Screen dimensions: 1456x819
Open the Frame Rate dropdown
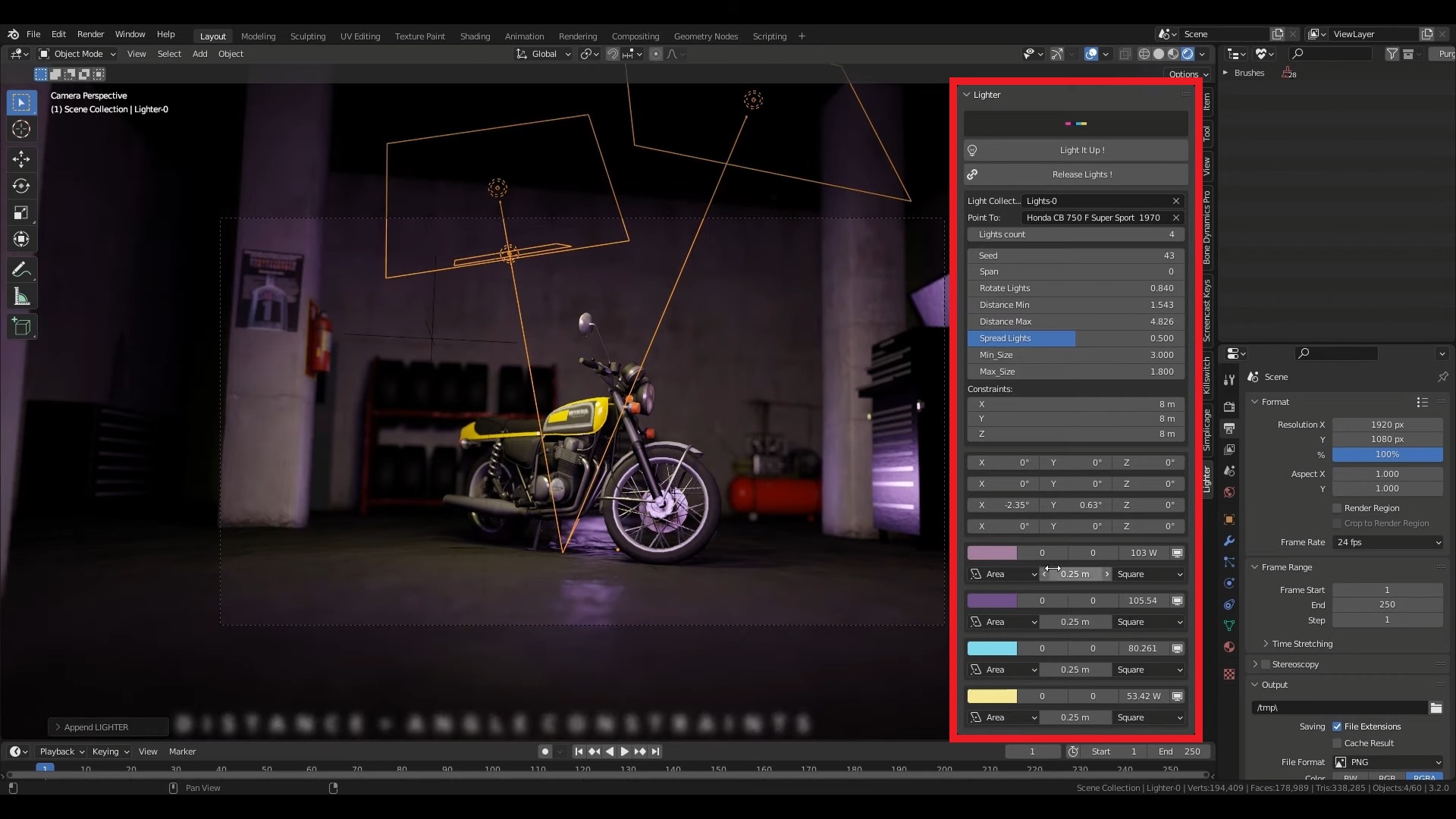(x=1387, y=542)
